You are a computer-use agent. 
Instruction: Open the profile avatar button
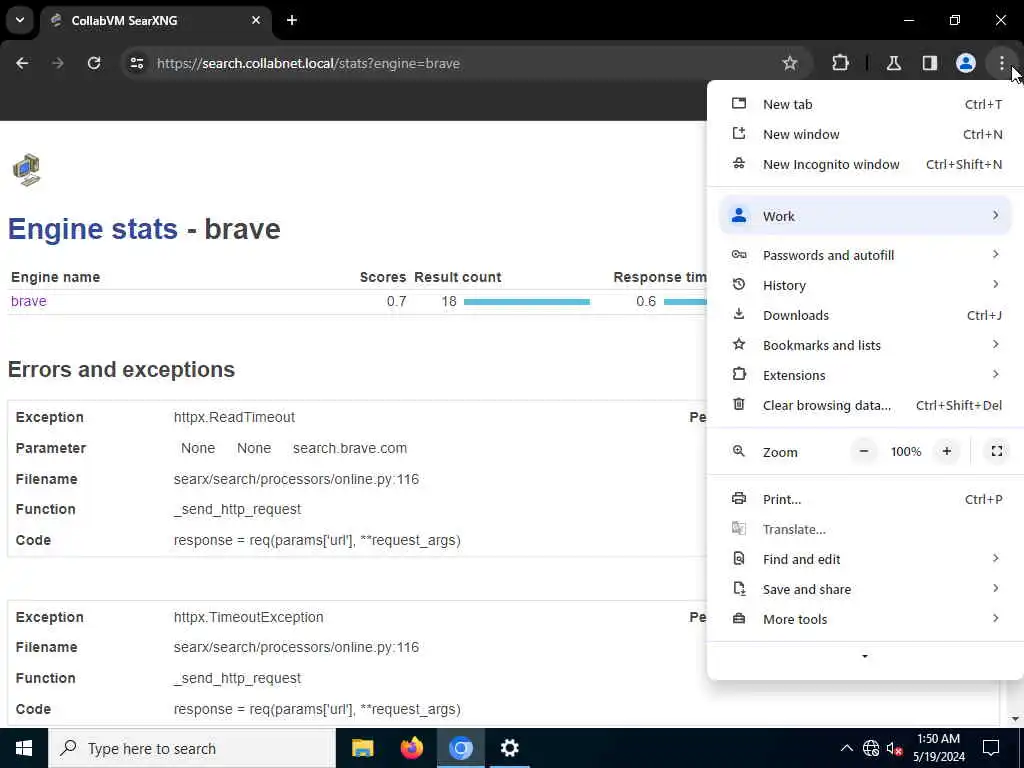[x=965, y=63]
